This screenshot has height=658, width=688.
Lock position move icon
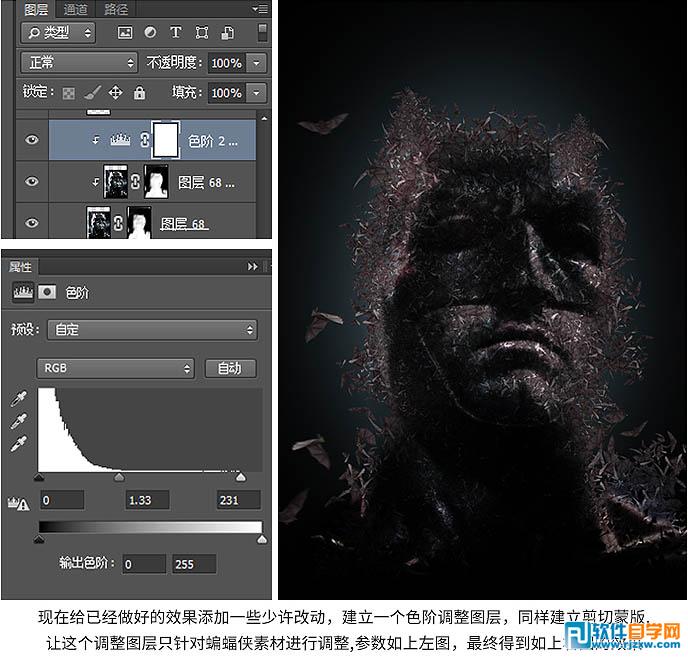pos(115,93)
